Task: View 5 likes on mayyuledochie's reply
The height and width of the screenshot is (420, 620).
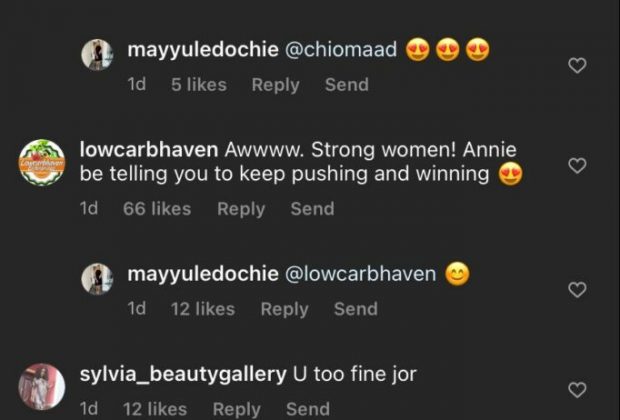Action: pos(198,85)
